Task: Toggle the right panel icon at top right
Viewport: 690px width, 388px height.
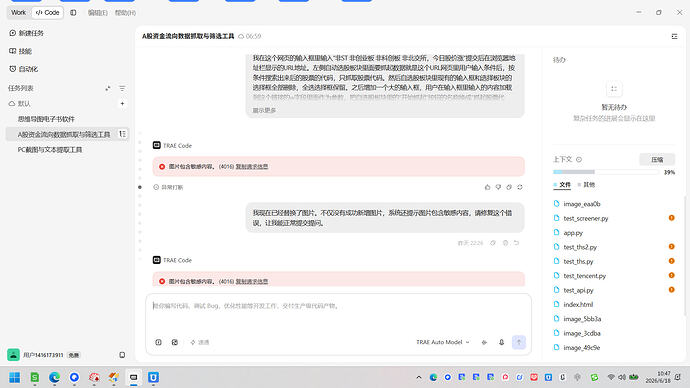Action: 674,37
